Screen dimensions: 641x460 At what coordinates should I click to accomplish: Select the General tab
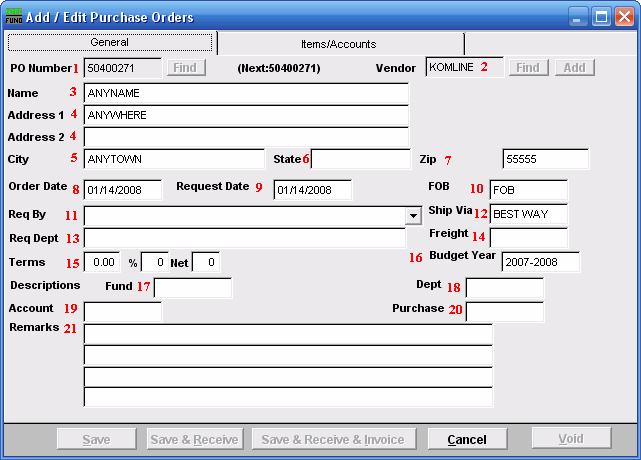[x=109, y=43]
